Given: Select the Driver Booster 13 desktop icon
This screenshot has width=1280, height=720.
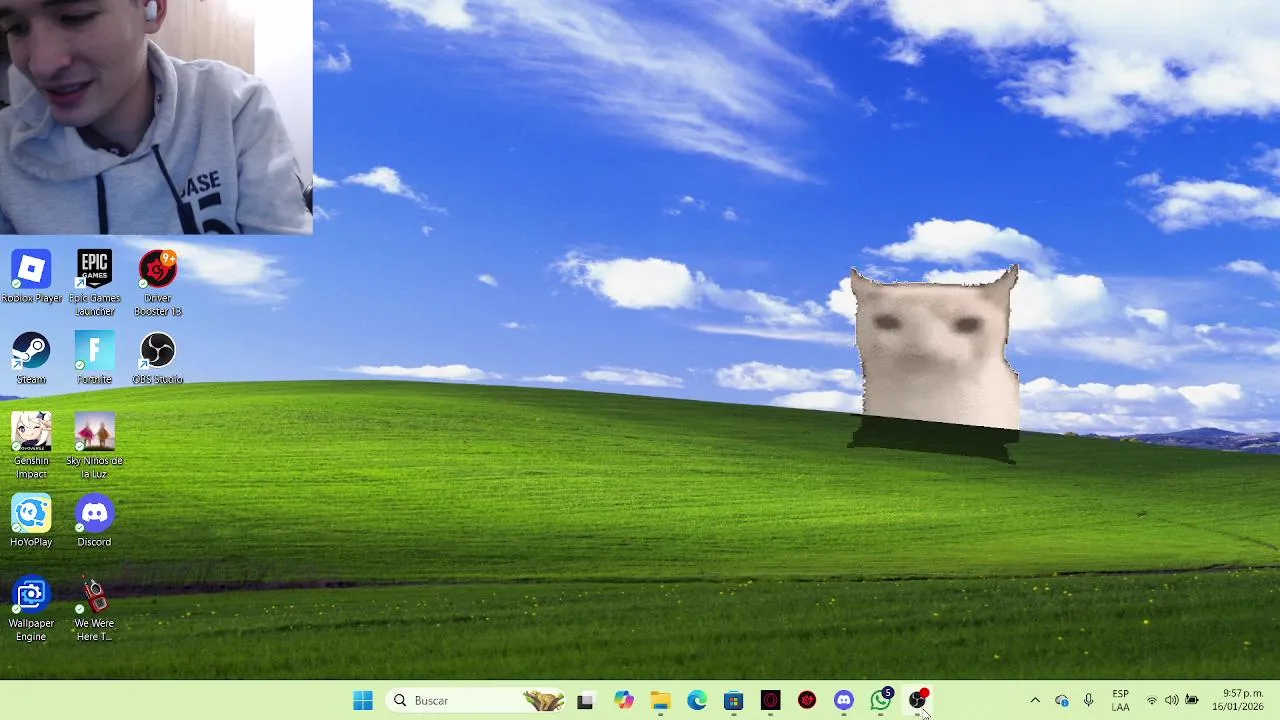Looking at the screenshot, I should coord(157,283).
